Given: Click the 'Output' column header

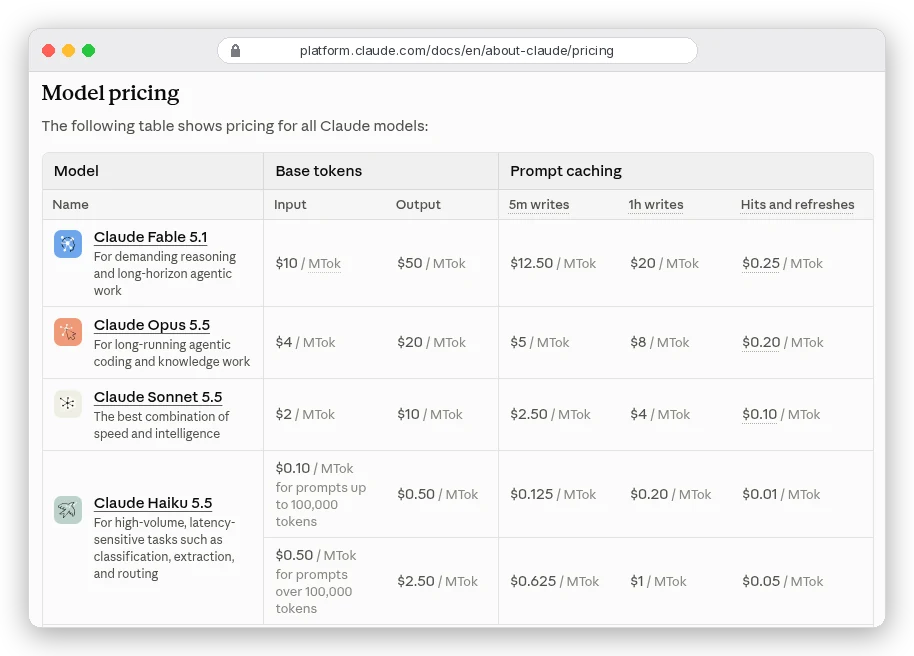Looking at the screenshot, I should [419, 205].
